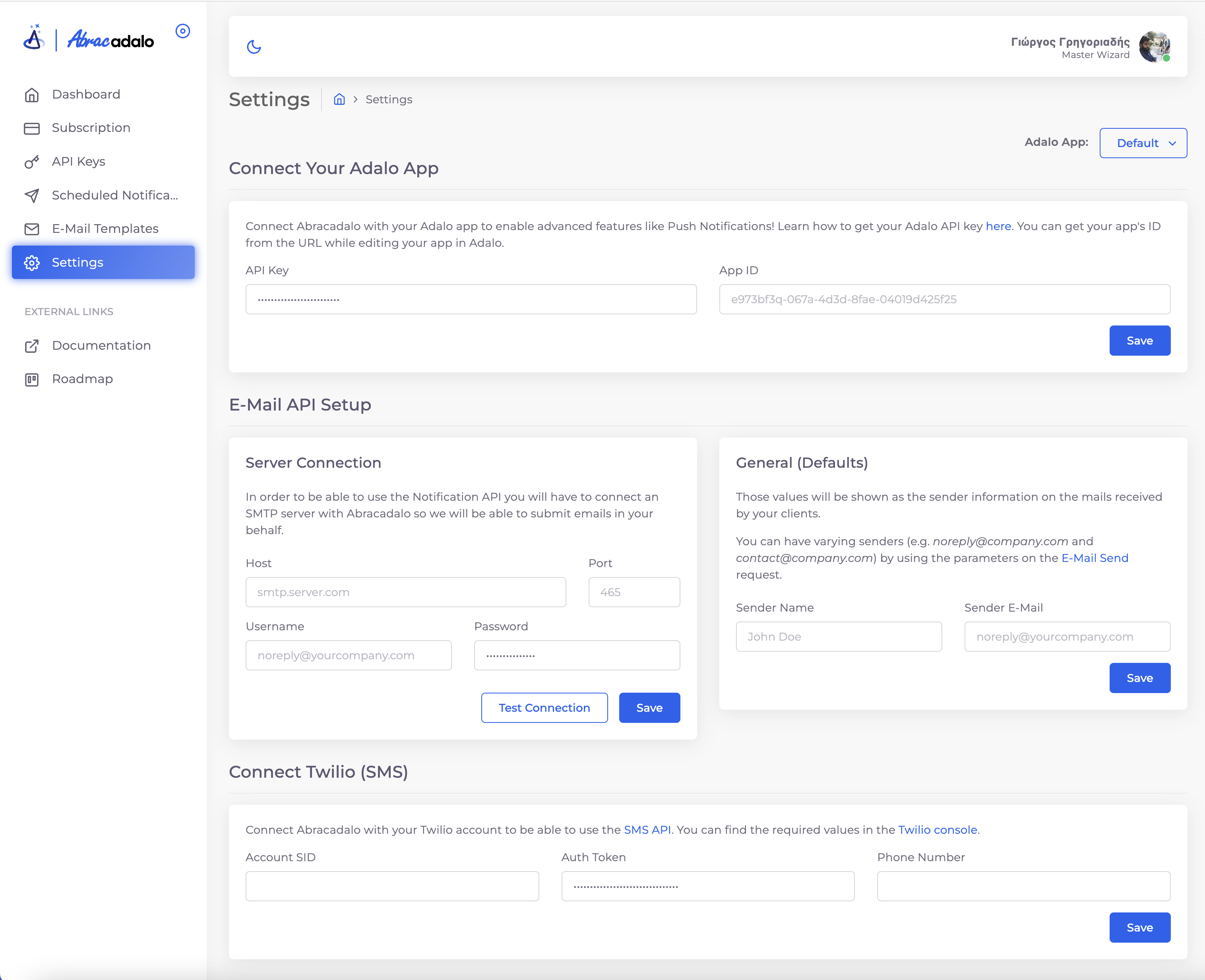
Task: Click the Test Connection button
Action: click(544, 708)
